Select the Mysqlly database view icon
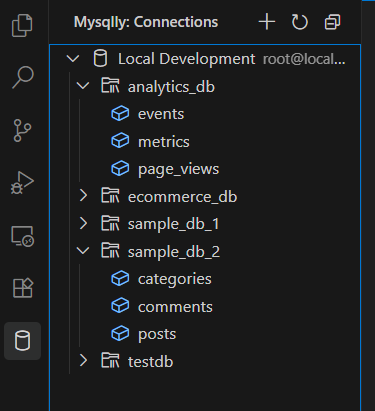Screen dimensions: 375x411 click(x=23, y=341)
